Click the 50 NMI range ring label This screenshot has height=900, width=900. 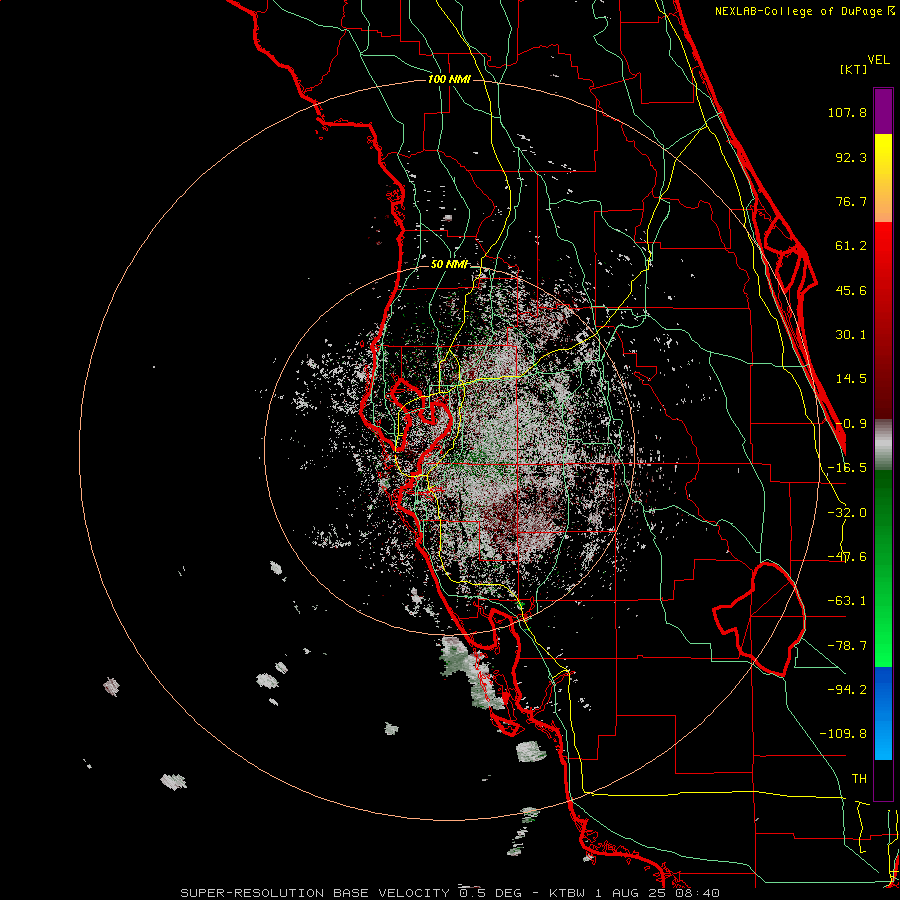449,264
